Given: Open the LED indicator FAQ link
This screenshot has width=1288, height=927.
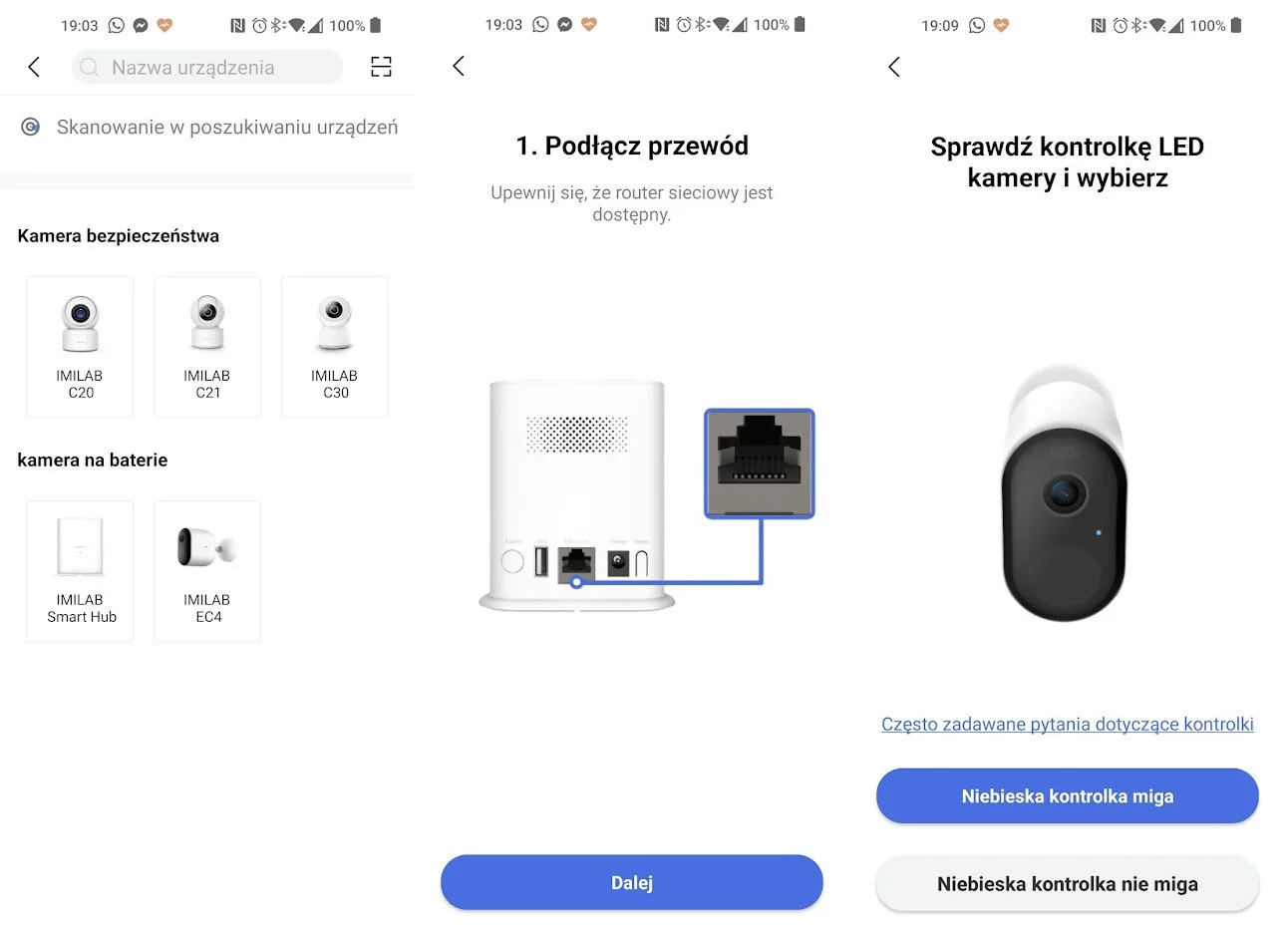Looking at the screenshot, I should click(1067, 724).
